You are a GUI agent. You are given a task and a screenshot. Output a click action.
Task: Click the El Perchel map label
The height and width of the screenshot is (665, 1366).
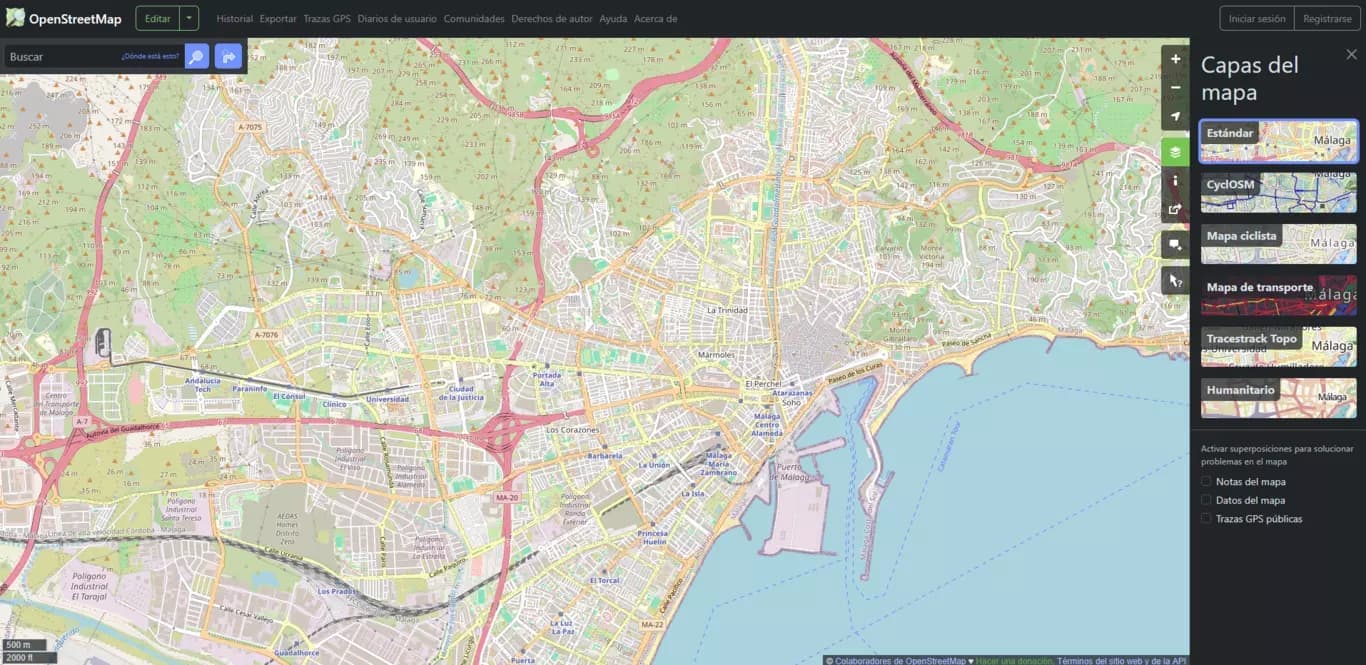point(762,384)
